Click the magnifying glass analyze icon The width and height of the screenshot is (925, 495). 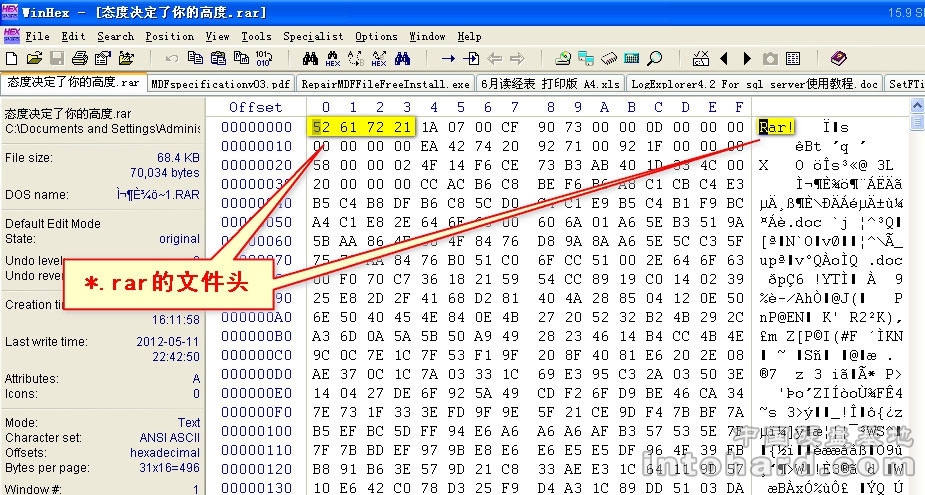pos(657,58)
